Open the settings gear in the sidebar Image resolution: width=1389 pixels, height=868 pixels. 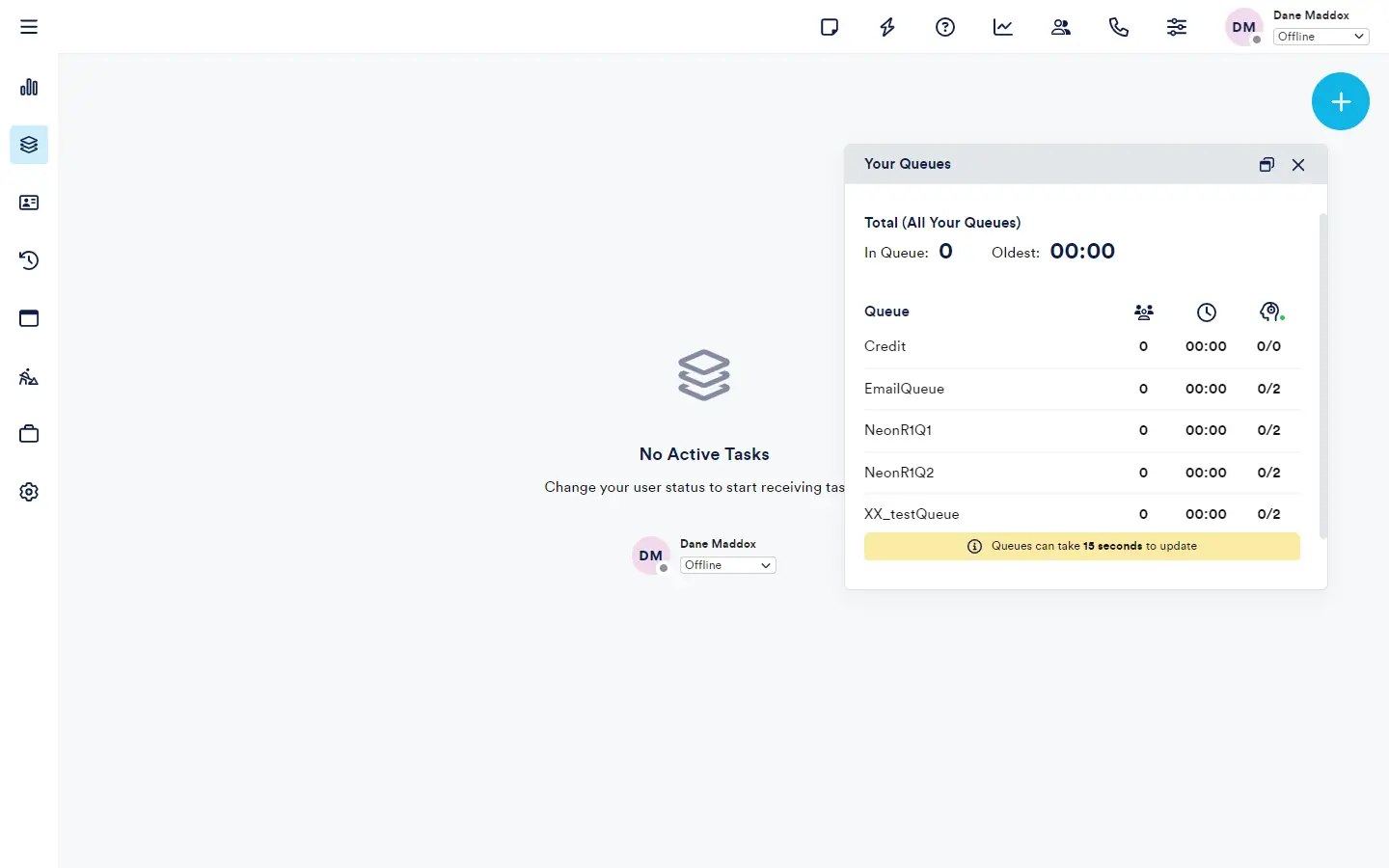point(29,492)
